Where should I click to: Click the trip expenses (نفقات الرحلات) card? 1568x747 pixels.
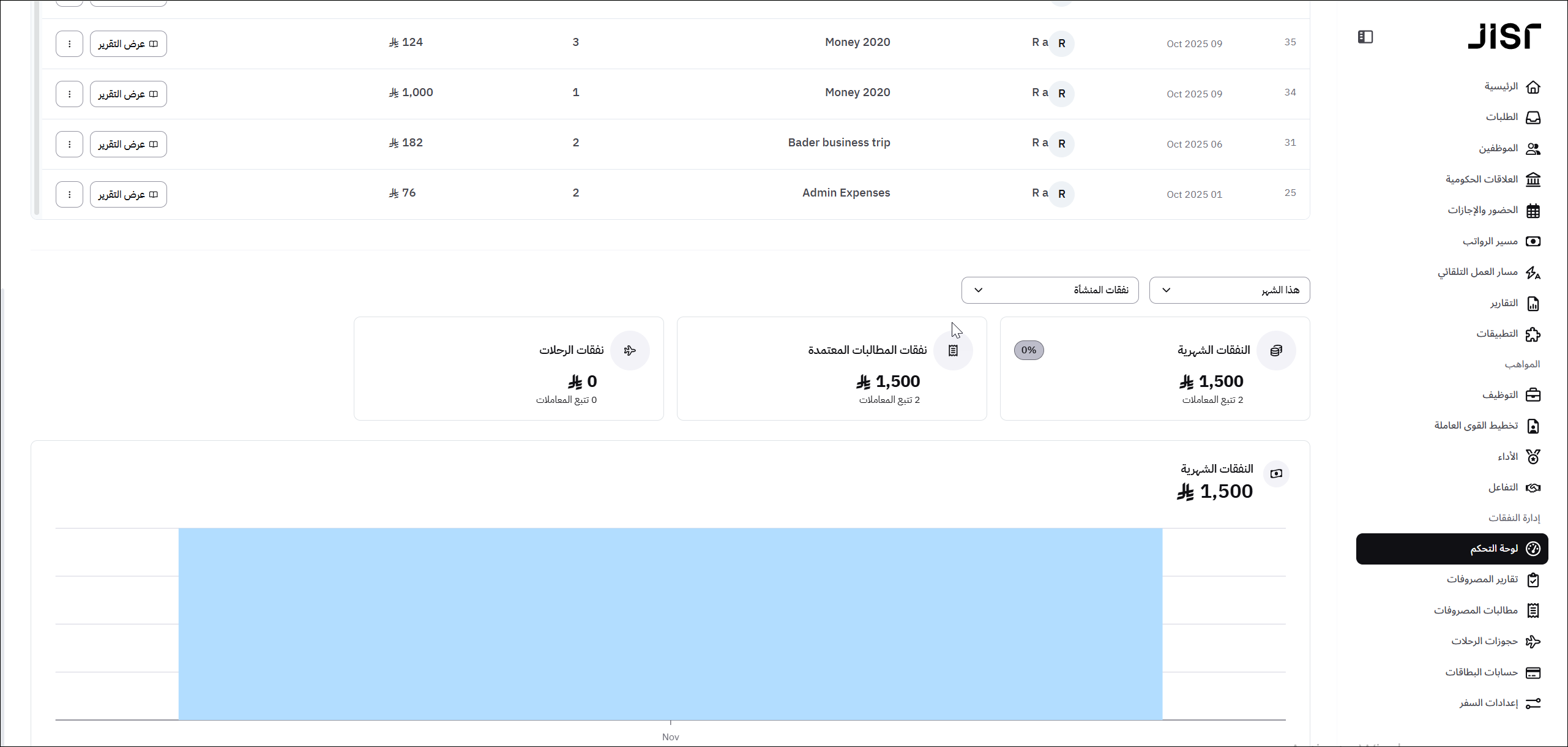point(509,368)
